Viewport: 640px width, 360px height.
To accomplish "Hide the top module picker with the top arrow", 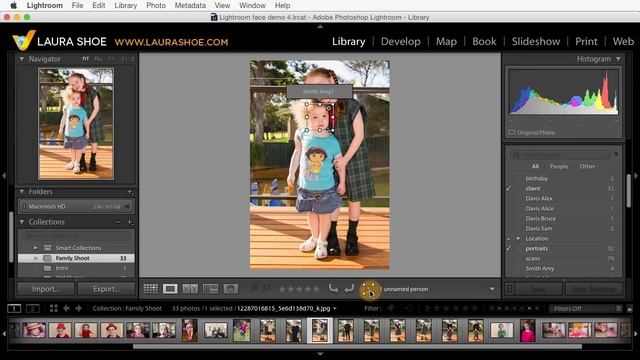I will pyautogui.click(x=320, y=27).
